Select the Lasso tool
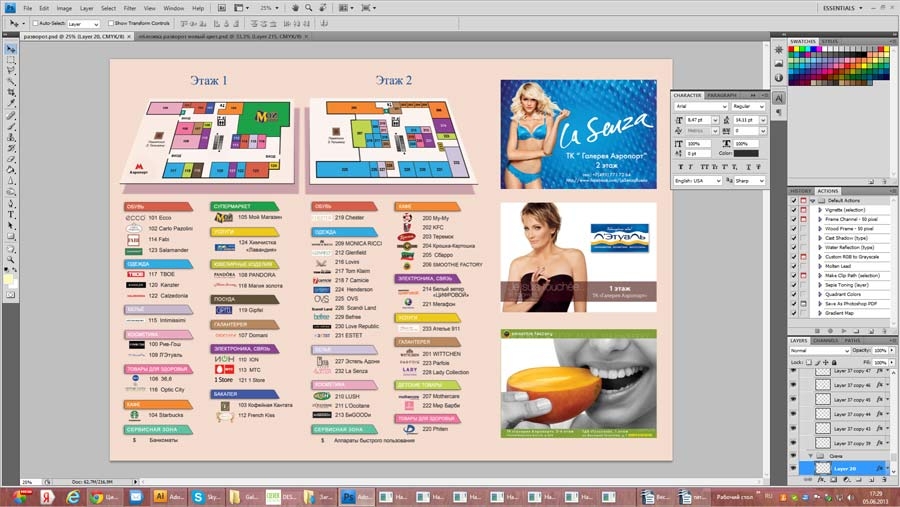Viewport: 900px width, 507px height. coord(10,71)
